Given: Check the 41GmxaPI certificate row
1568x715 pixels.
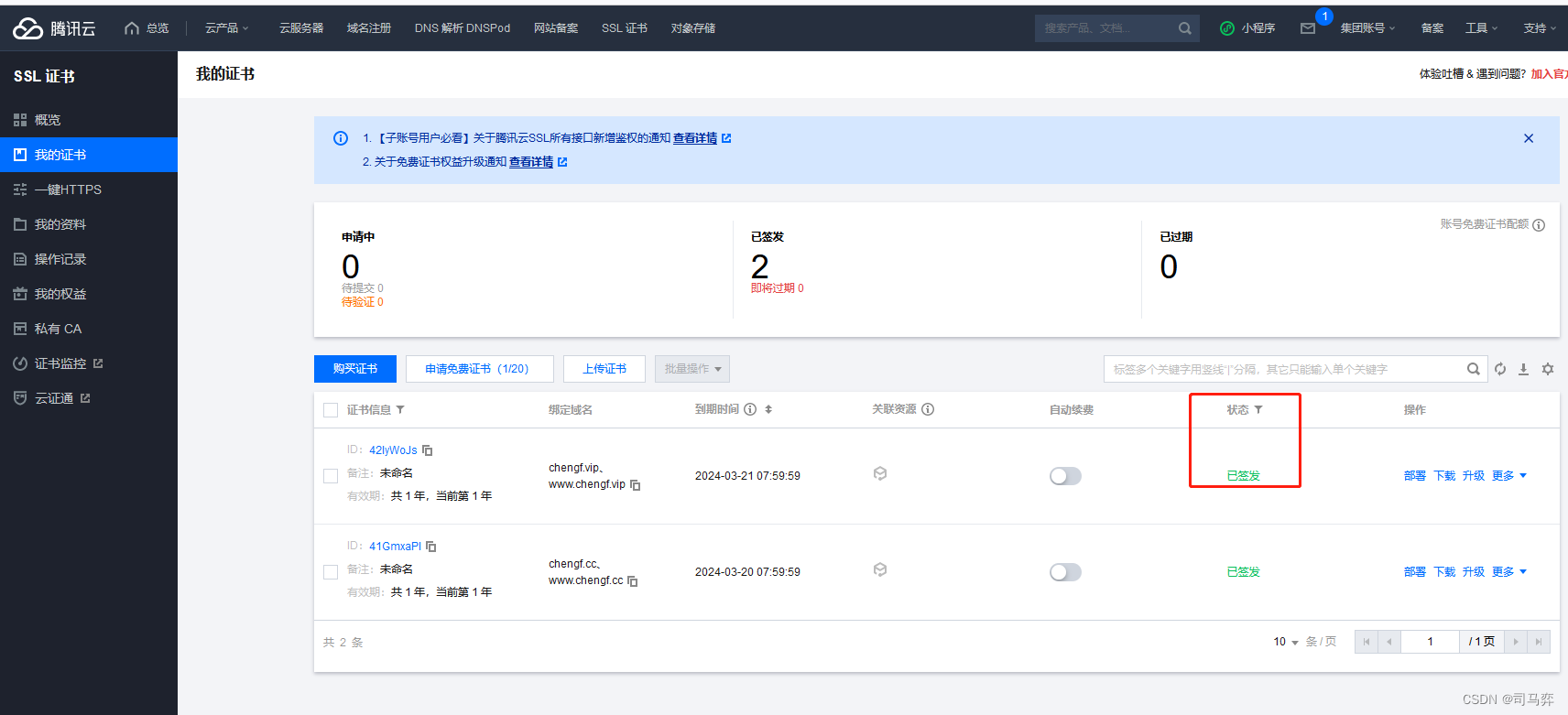Looking at the screenshot, I should pyautogui.click(x=331, y=572).
